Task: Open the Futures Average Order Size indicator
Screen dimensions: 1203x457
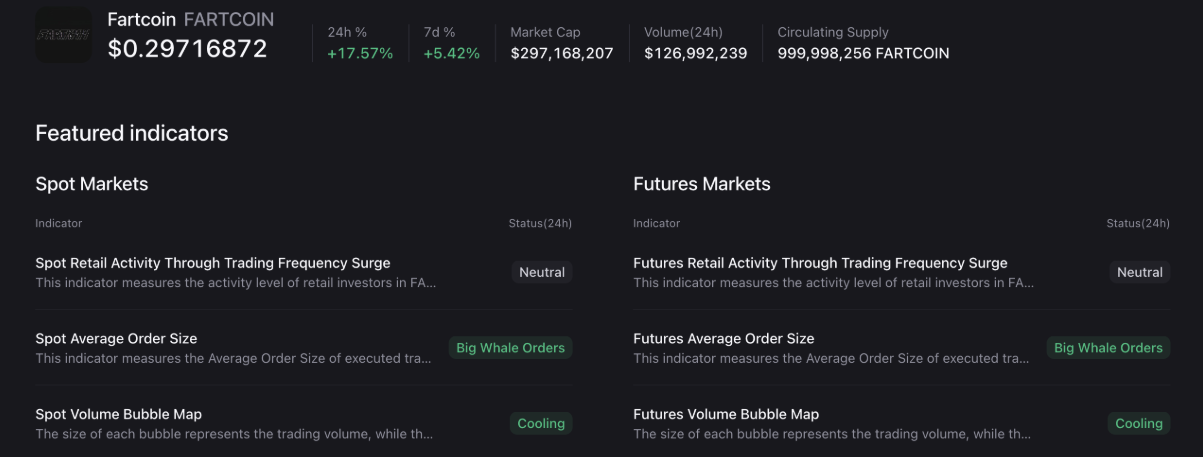Action: click(723, 339)
